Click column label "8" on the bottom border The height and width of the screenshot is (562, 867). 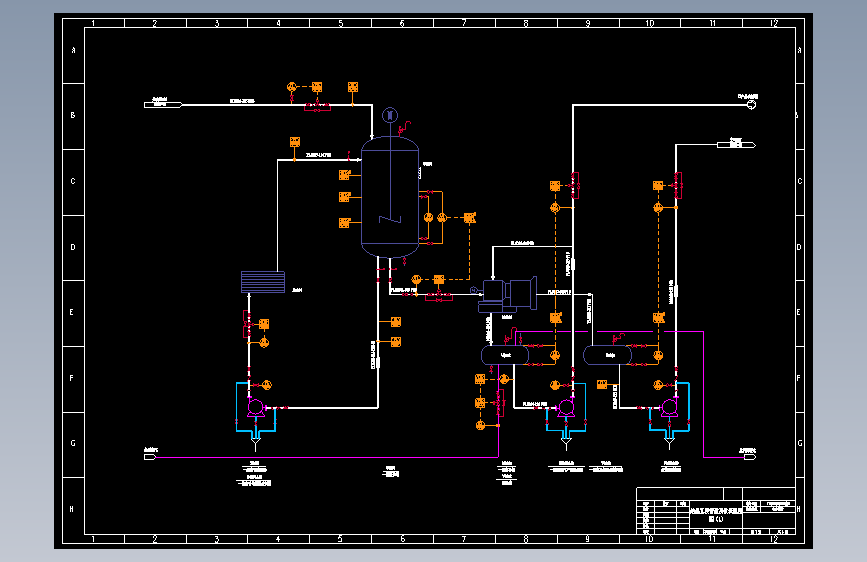tap(525, 538)
